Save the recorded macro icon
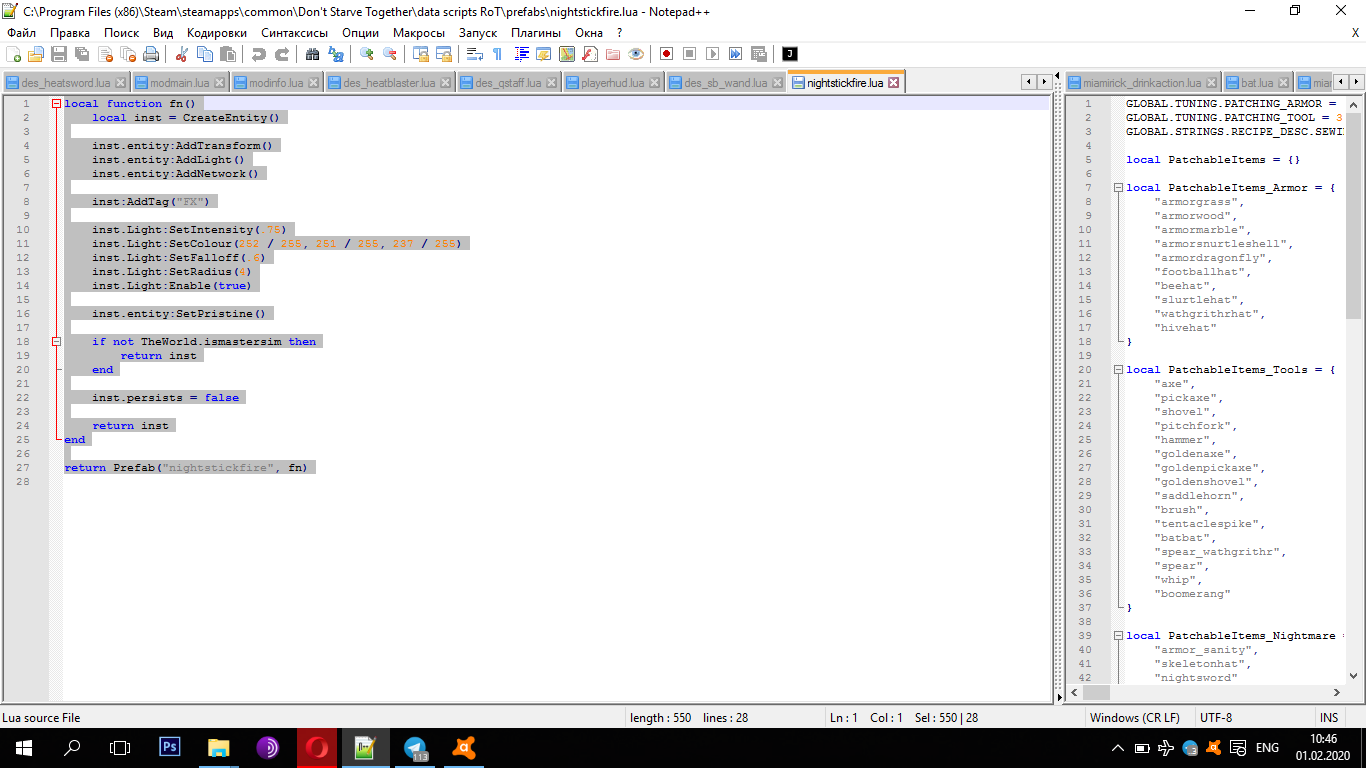Screen dimensions: 1366x768 [x=758, y=54]
